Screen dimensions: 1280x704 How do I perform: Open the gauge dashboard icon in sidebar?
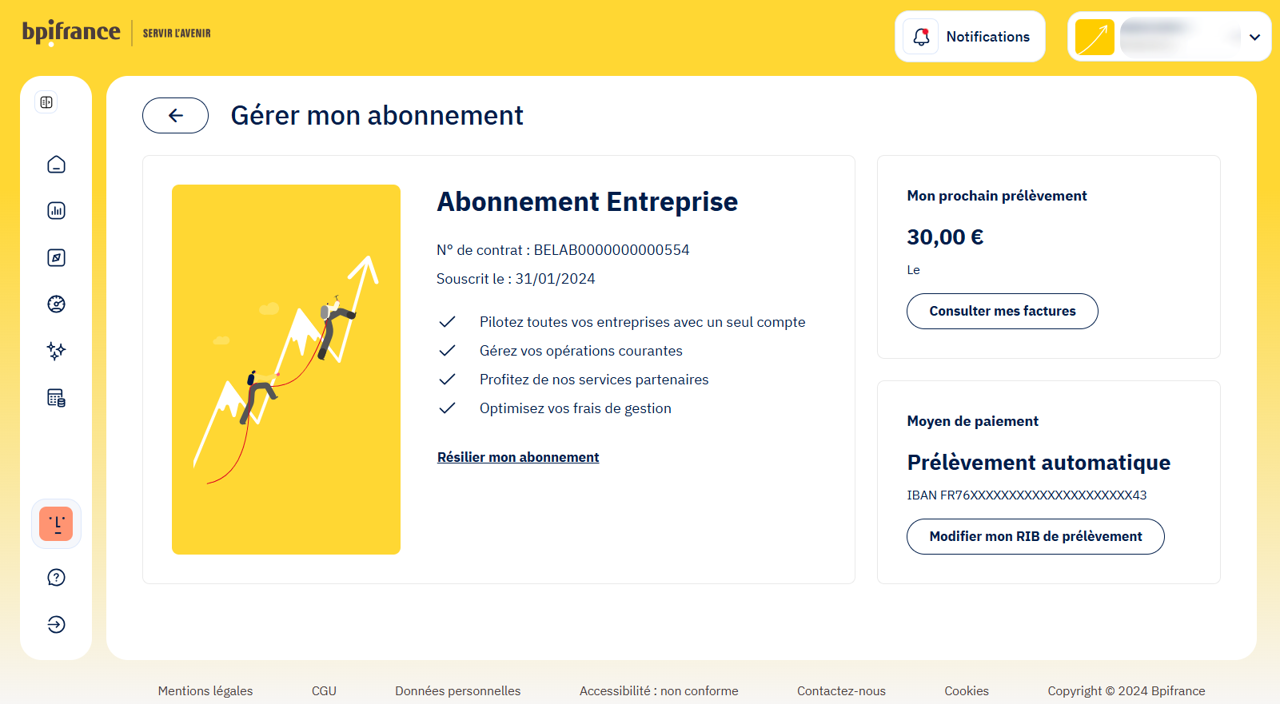(56, 304)
